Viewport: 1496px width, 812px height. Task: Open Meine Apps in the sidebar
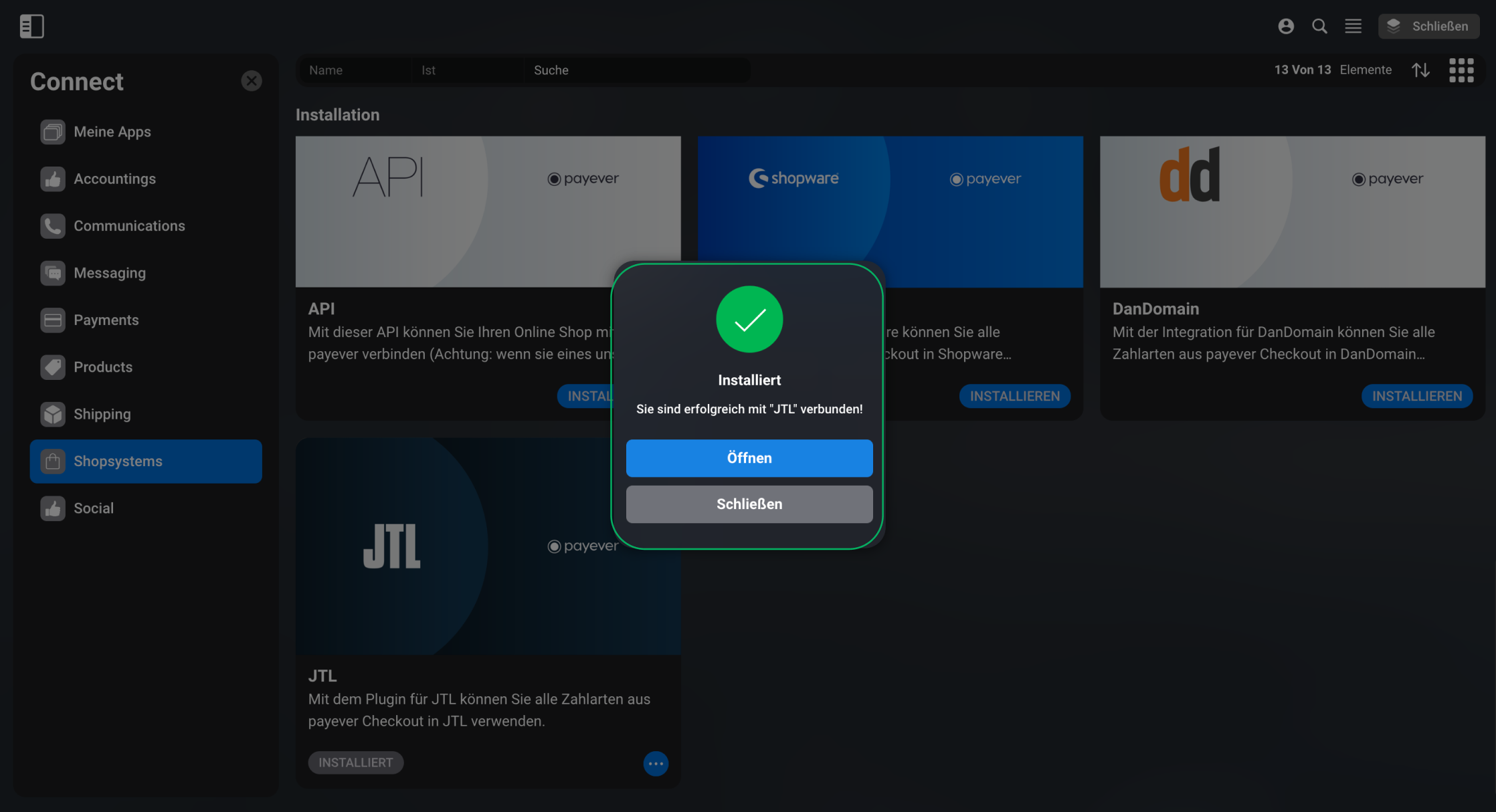point(146,132)
